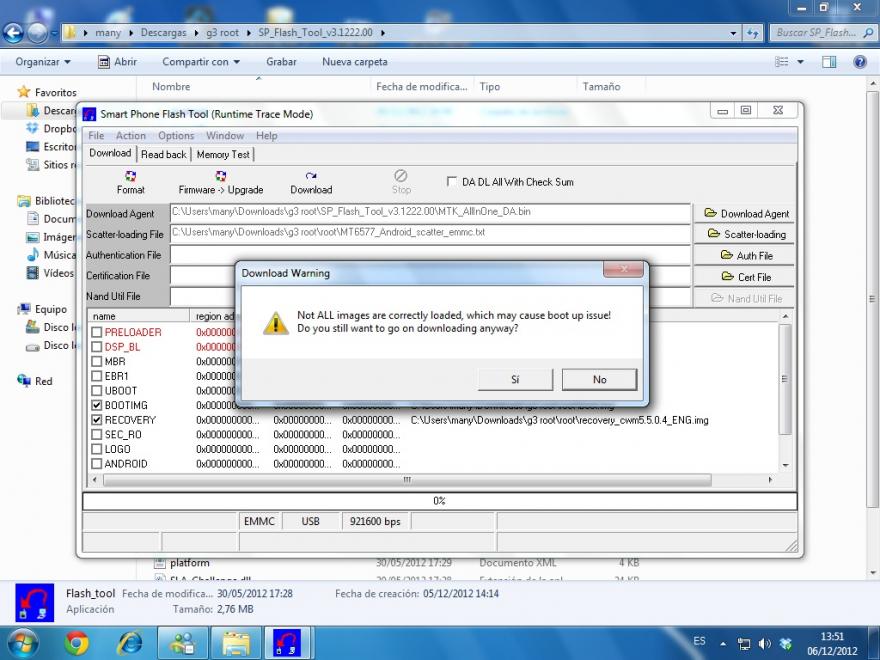Click the Nand Util File button

tap(745, 298)
